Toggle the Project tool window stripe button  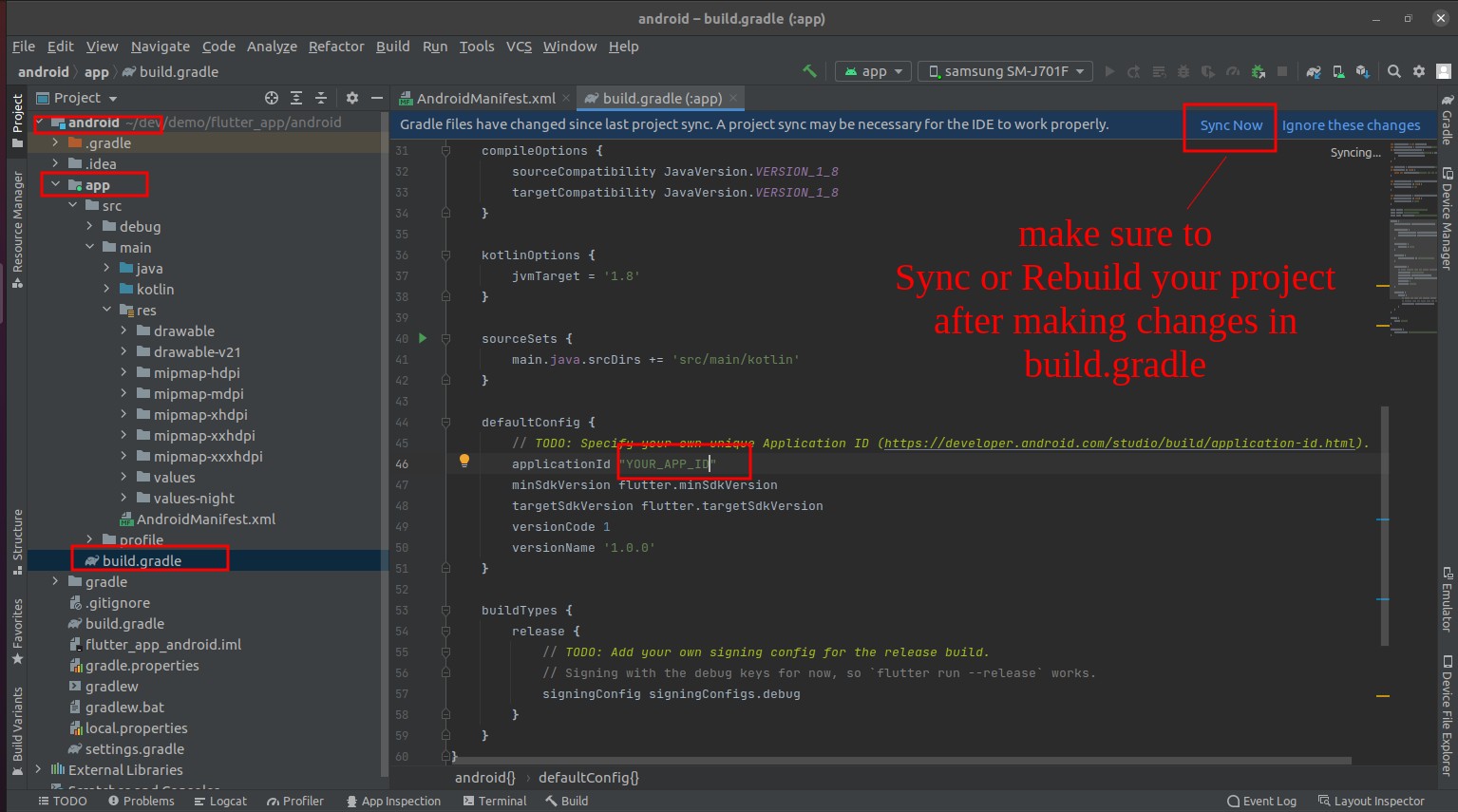click(x=17, y=121)
